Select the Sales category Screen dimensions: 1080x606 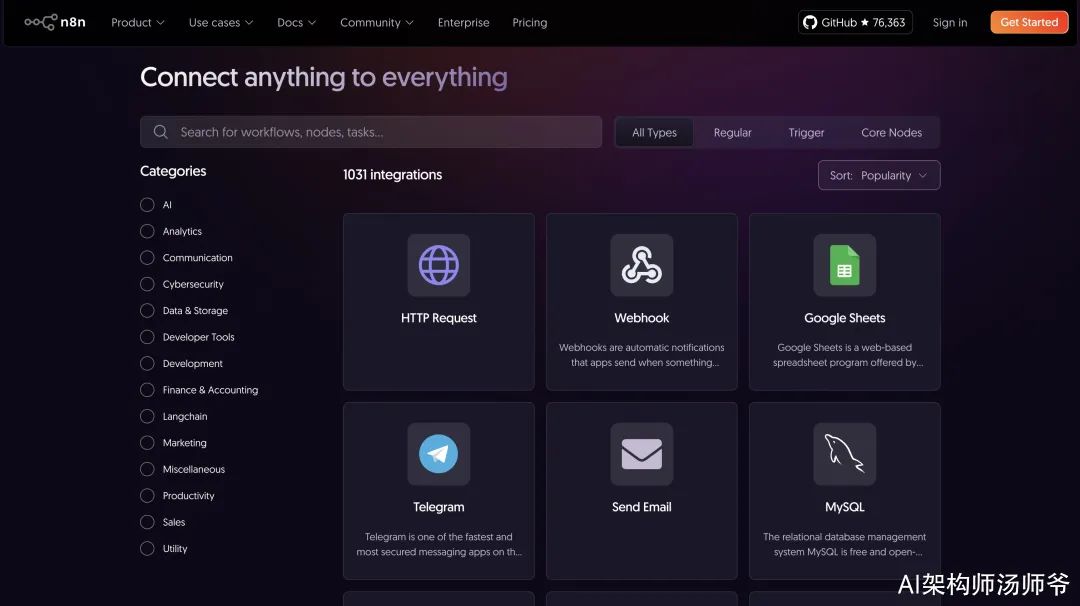pyautogui.click(x=163, y=522)
